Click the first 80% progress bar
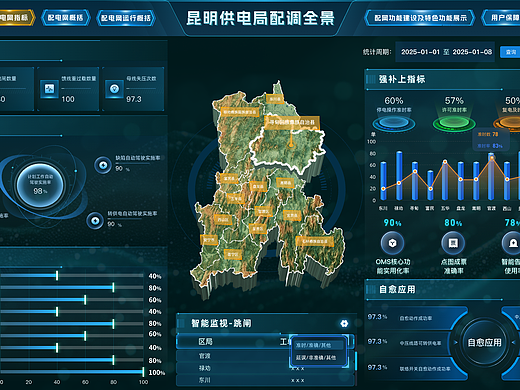 (72, 287)
